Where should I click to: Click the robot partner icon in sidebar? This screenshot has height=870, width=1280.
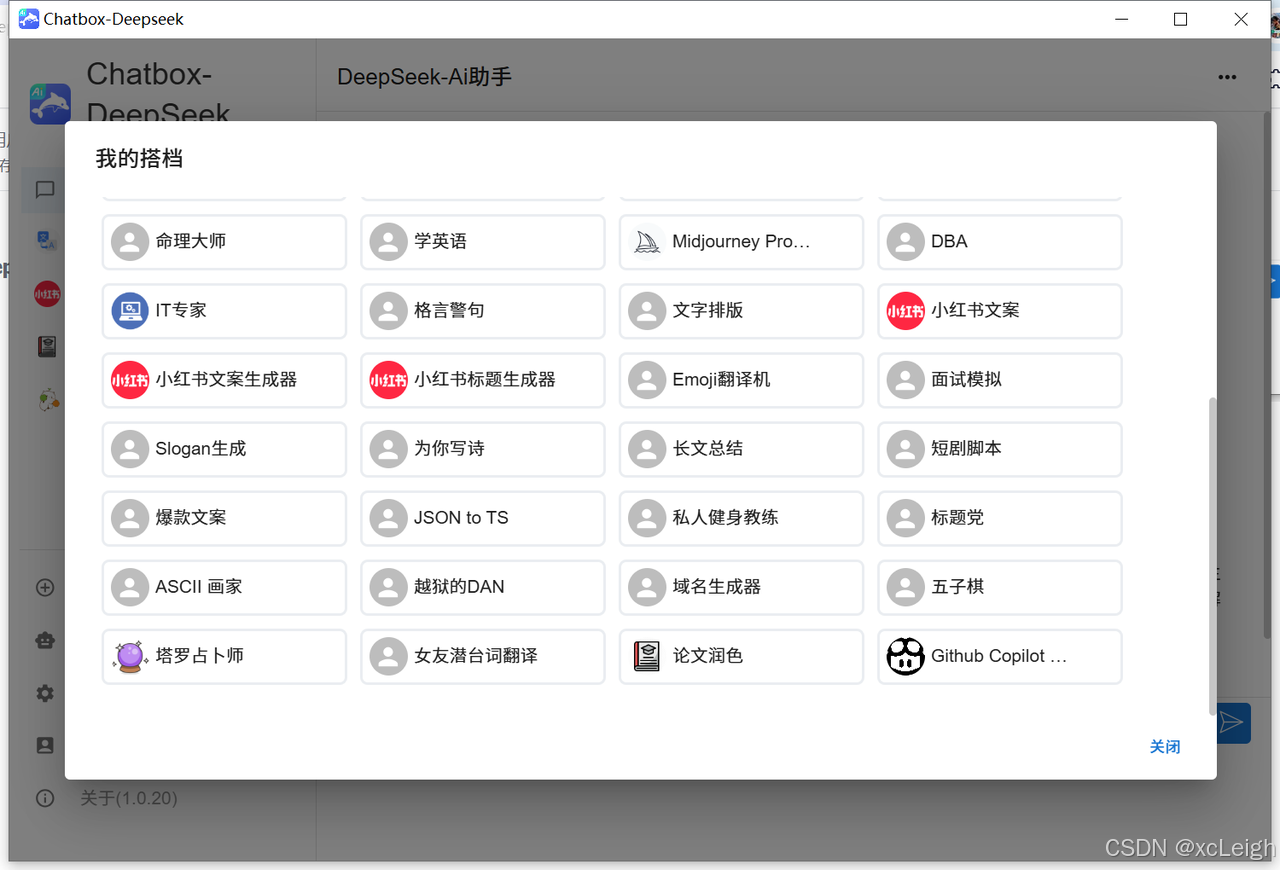coord(45,641)
